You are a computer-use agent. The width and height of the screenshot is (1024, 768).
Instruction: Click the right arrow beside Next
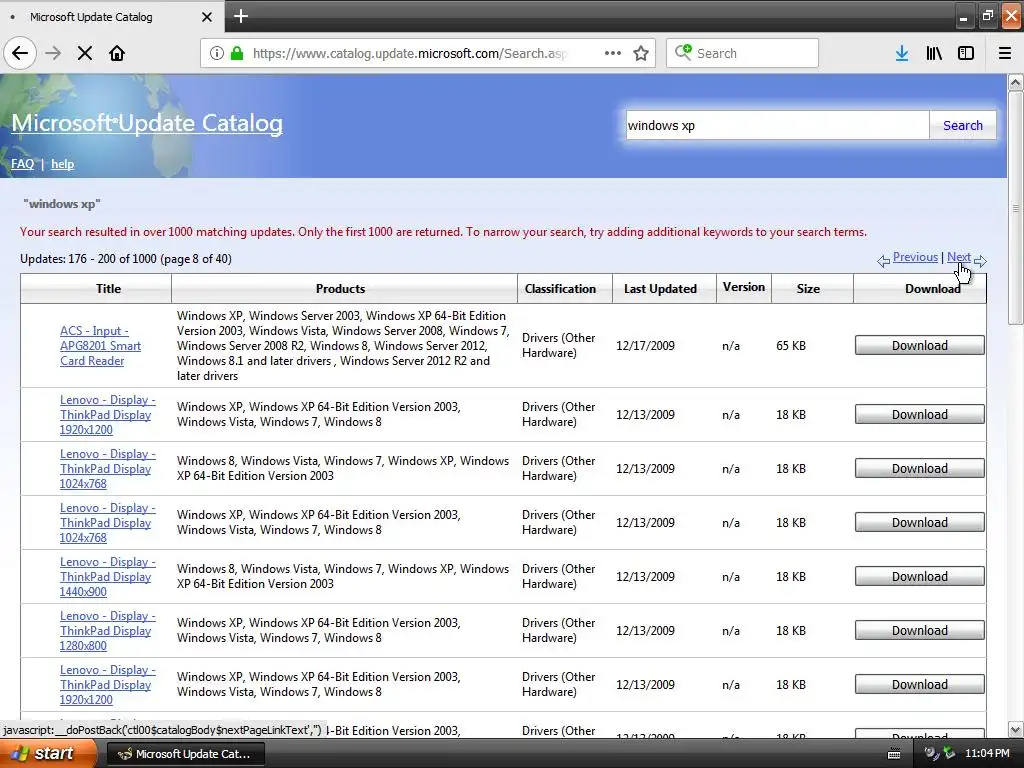pos(980,261)
